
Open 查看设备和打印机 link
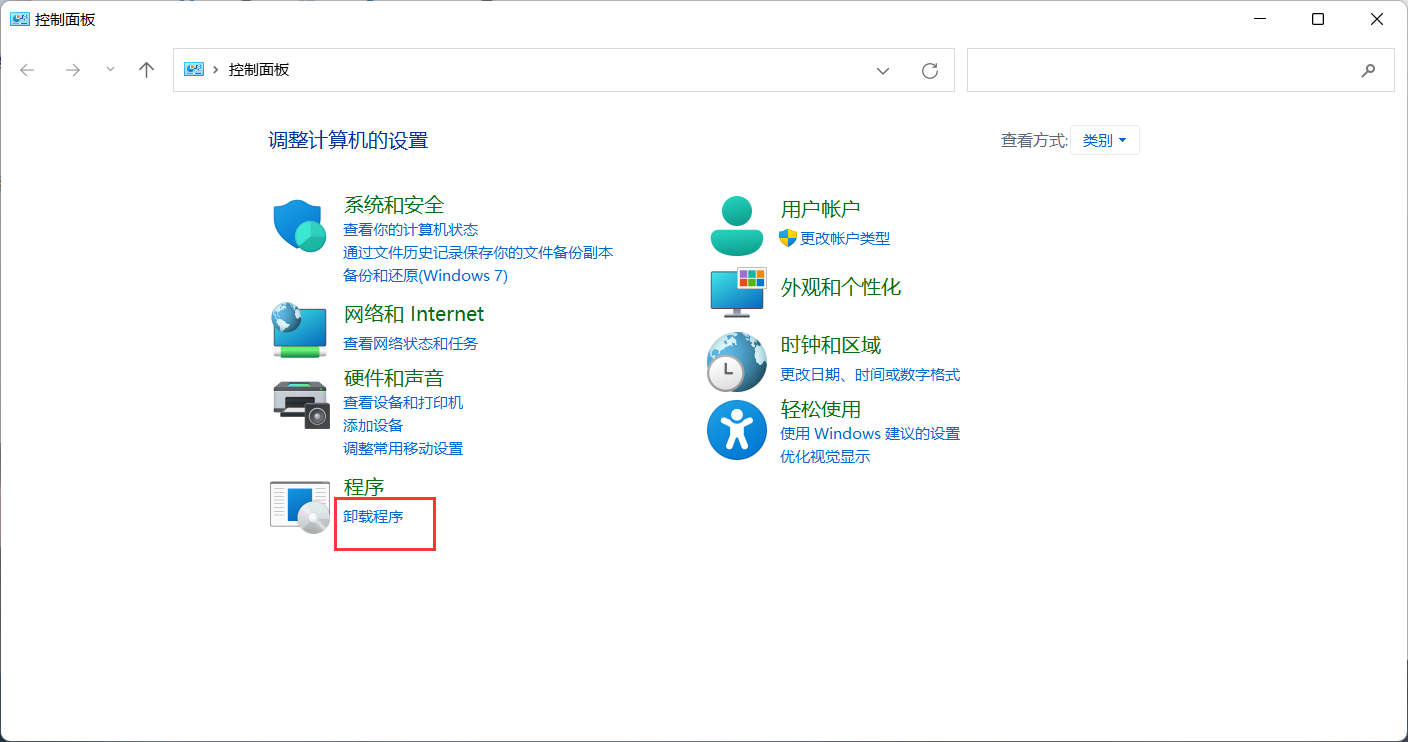pyautogui.click(x=403, y=402)
